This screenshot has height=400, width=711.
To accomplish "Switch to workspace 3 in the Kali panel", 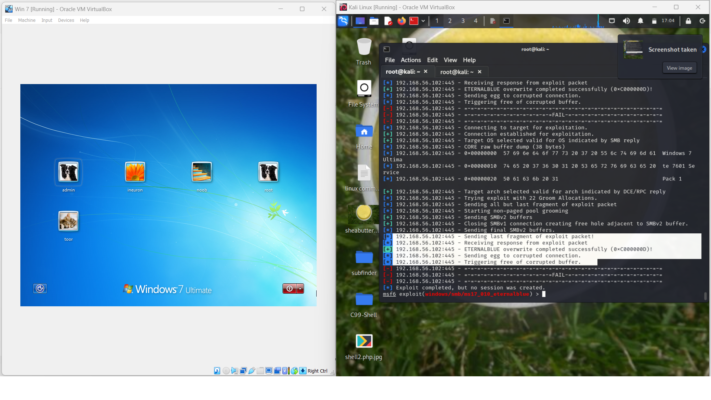I will pyautogui.click(x=463, y=21).
